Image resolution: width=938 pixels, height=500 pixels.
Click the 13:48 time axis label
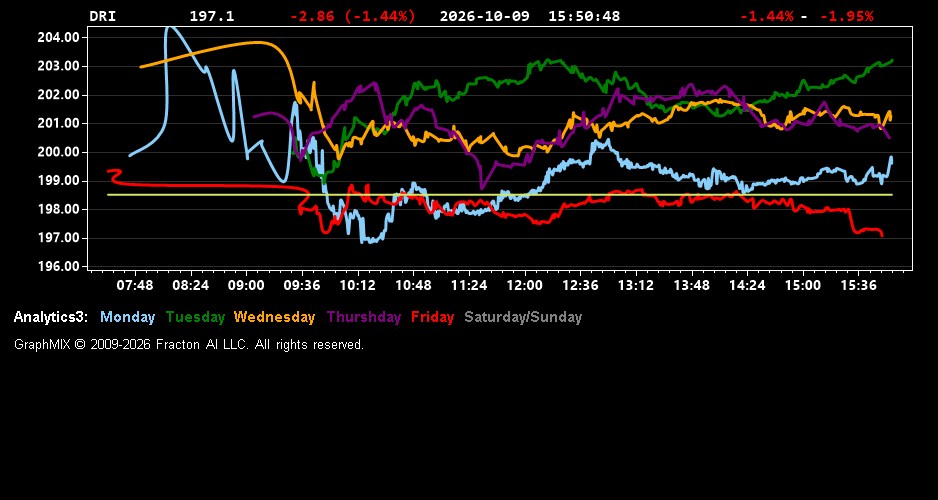[692, 285]
